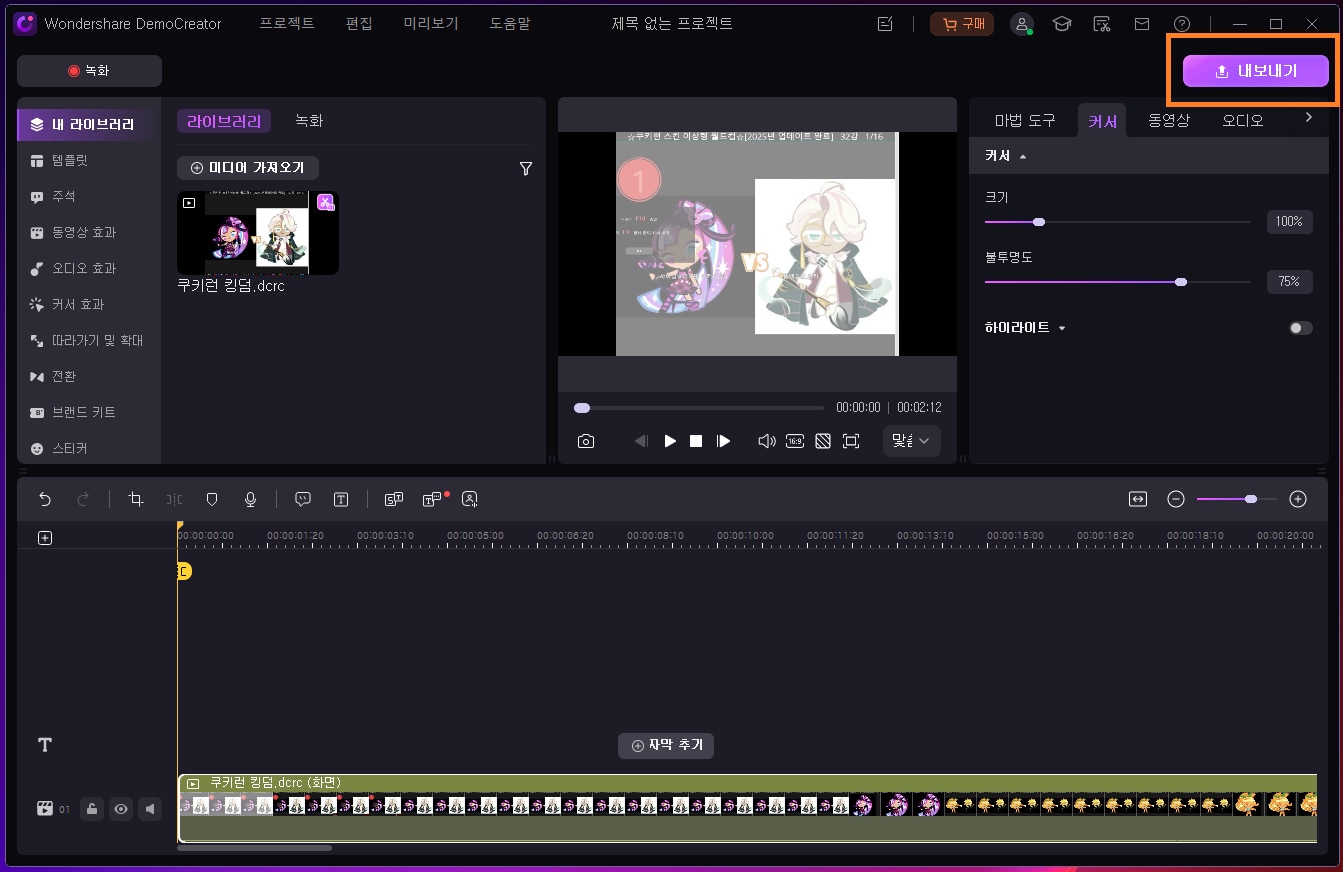
Task: Zoom in the timeline with plus icon
Action: (x=1298, y=499)
